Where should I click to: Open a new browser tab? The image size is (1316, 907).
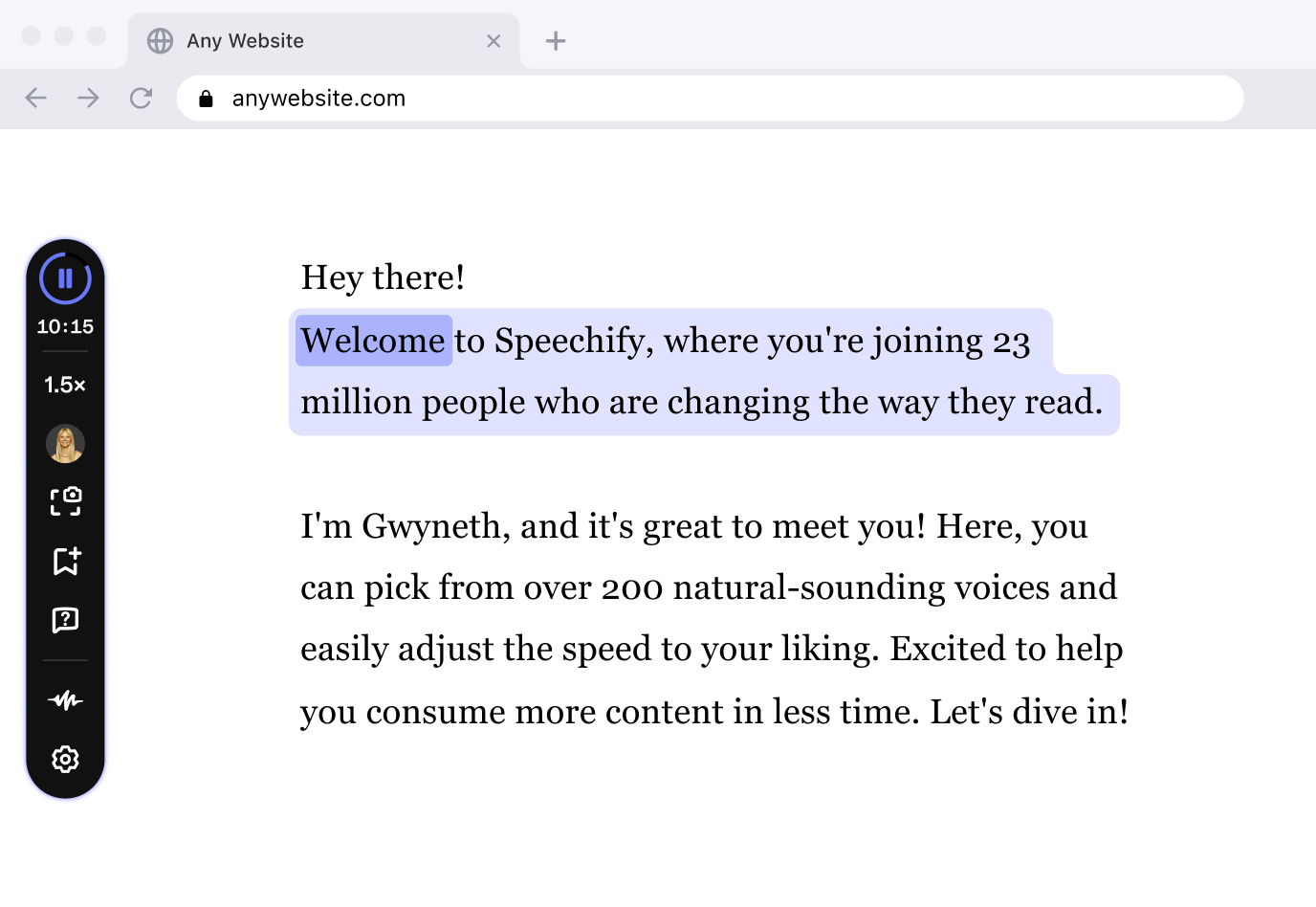[556, 41]
